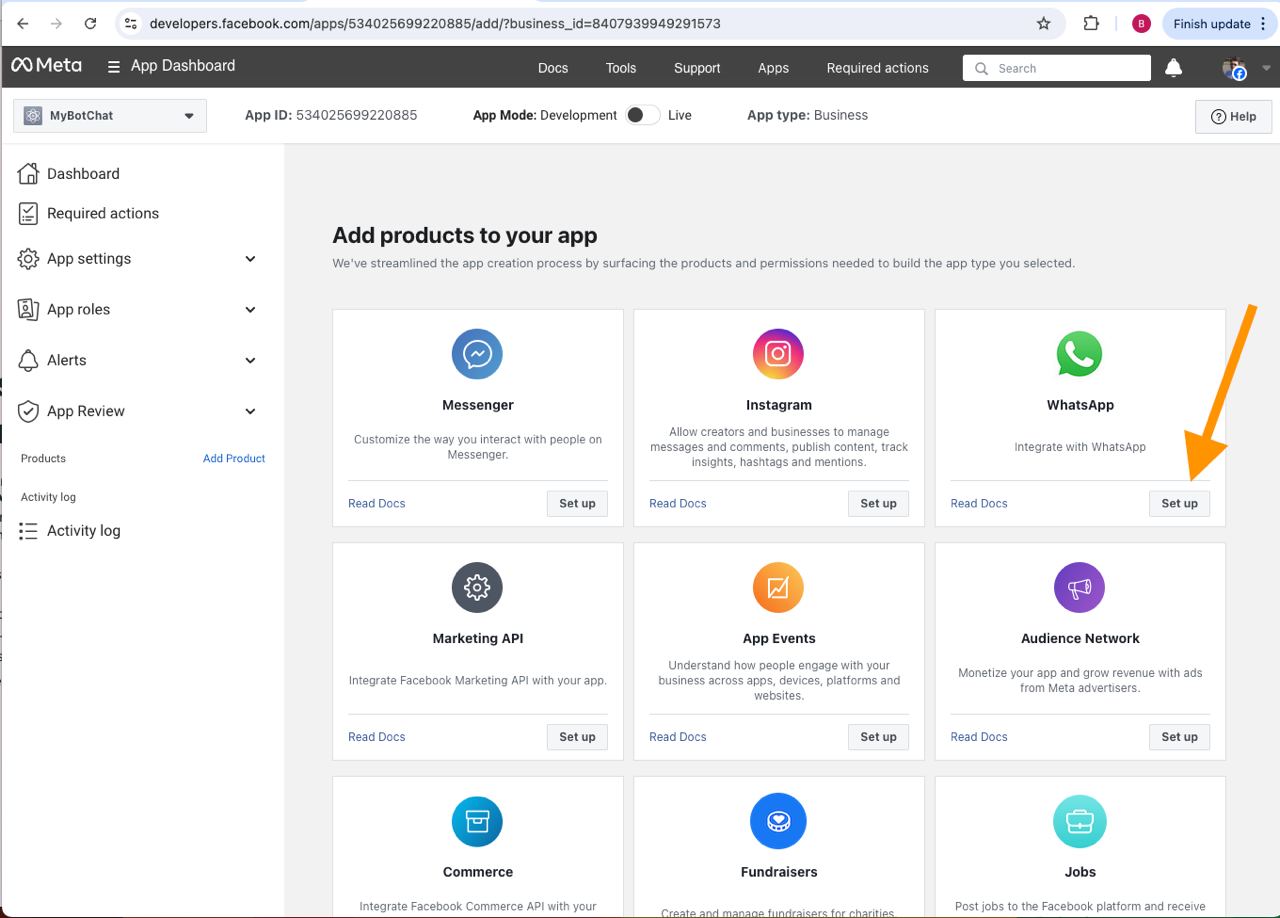Click the App Events megaphone icon
The width and height of the screenshot is (1280, 918).
778,587
